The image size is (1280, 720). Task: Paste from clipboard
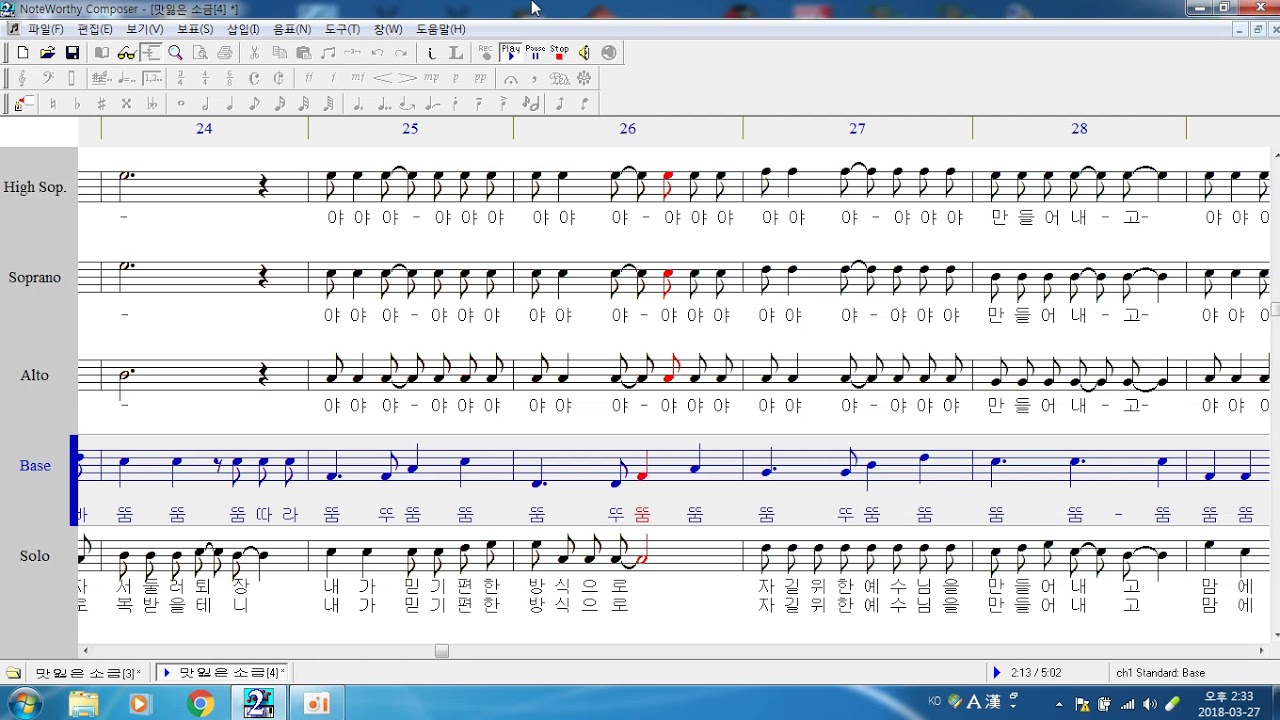[x=304, y=53]
